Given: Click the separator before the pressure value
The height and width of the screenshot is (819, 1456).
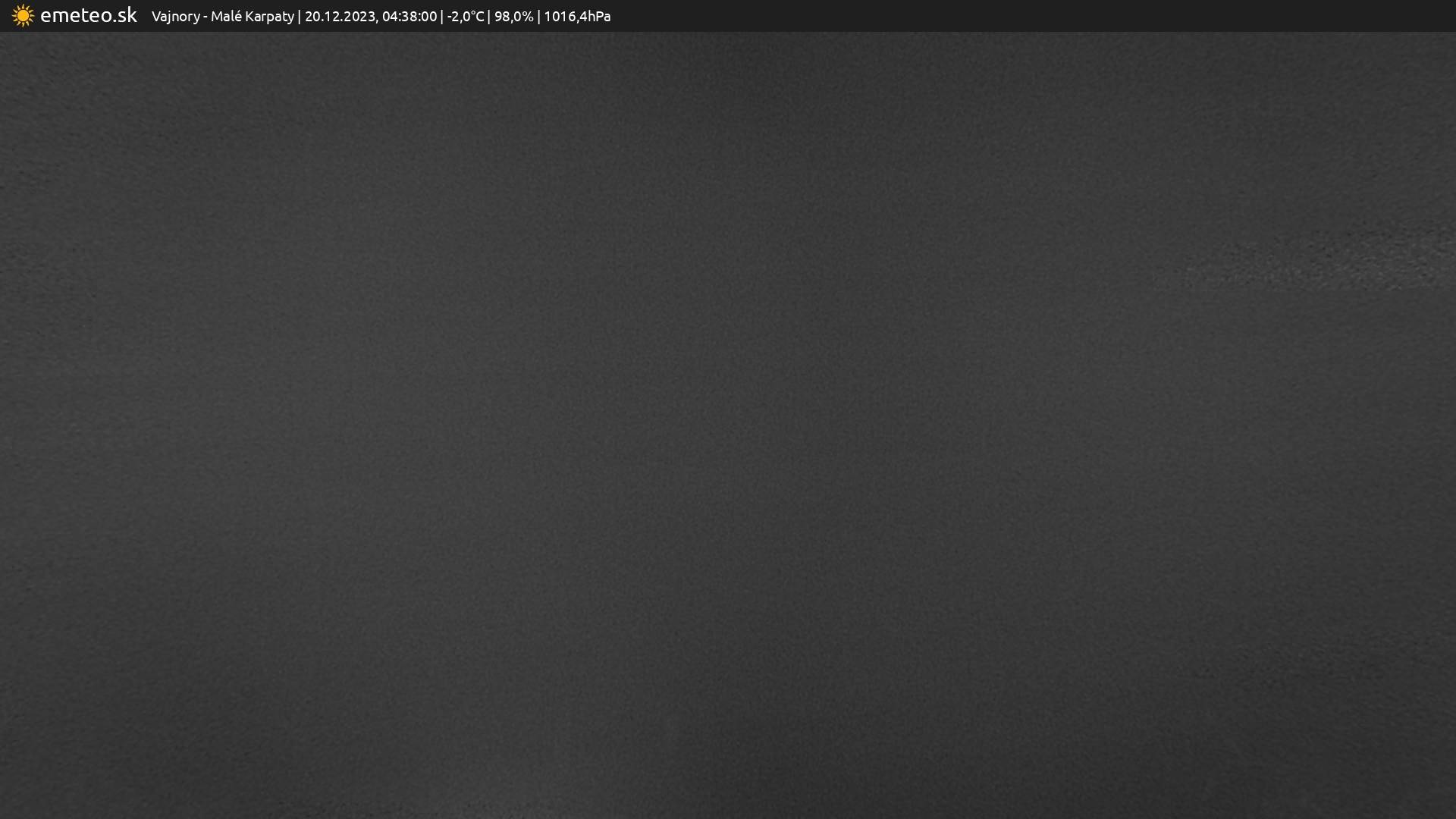Looking at the screenshot, I should click(538, 17).
